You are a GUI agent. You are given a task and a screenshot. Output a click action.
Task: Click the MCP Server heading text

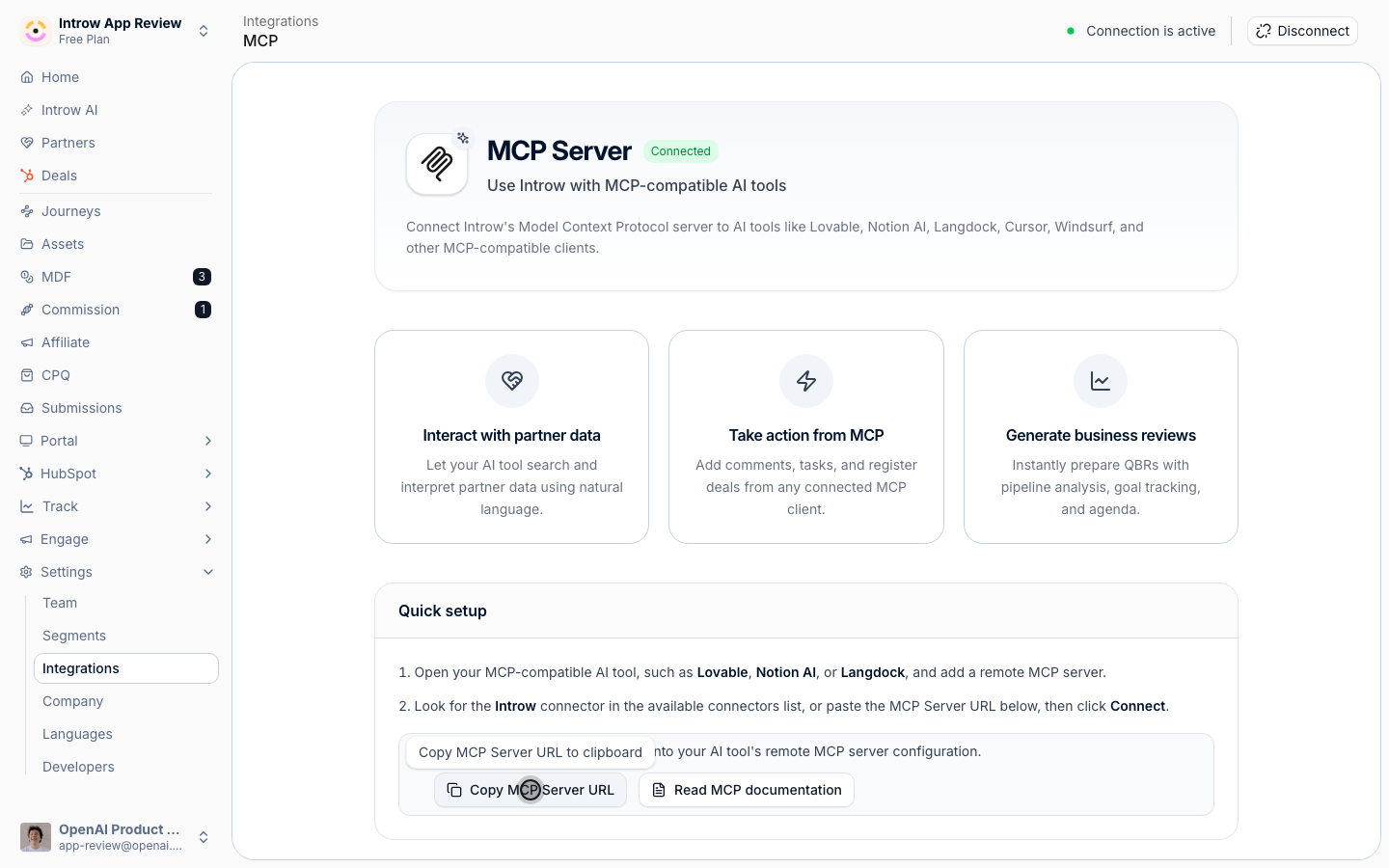pyautogui.click(x=559, y=151)
